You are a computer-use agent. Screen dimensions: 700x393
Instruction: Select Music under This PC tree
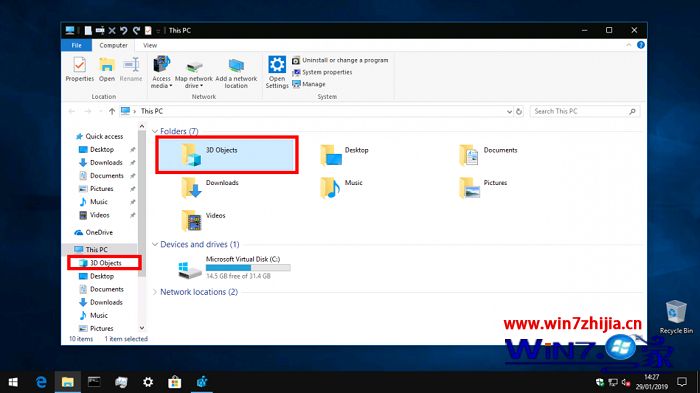click(x=93, y=315)
